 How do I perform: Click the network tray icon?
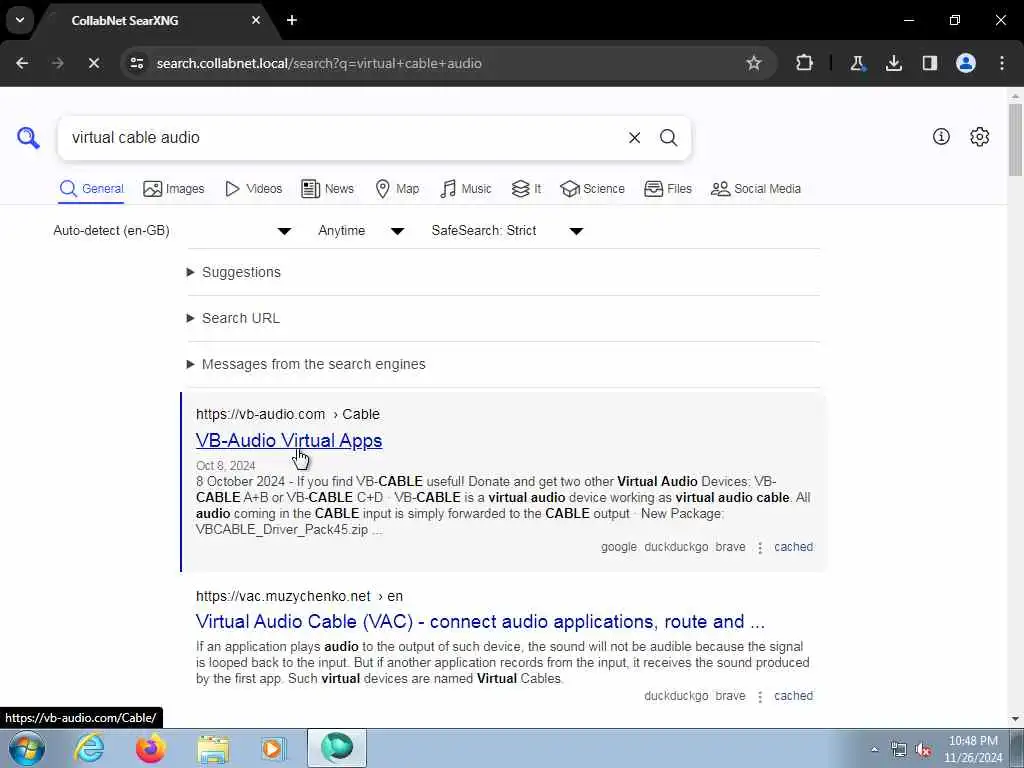click(x=899, y=750)
